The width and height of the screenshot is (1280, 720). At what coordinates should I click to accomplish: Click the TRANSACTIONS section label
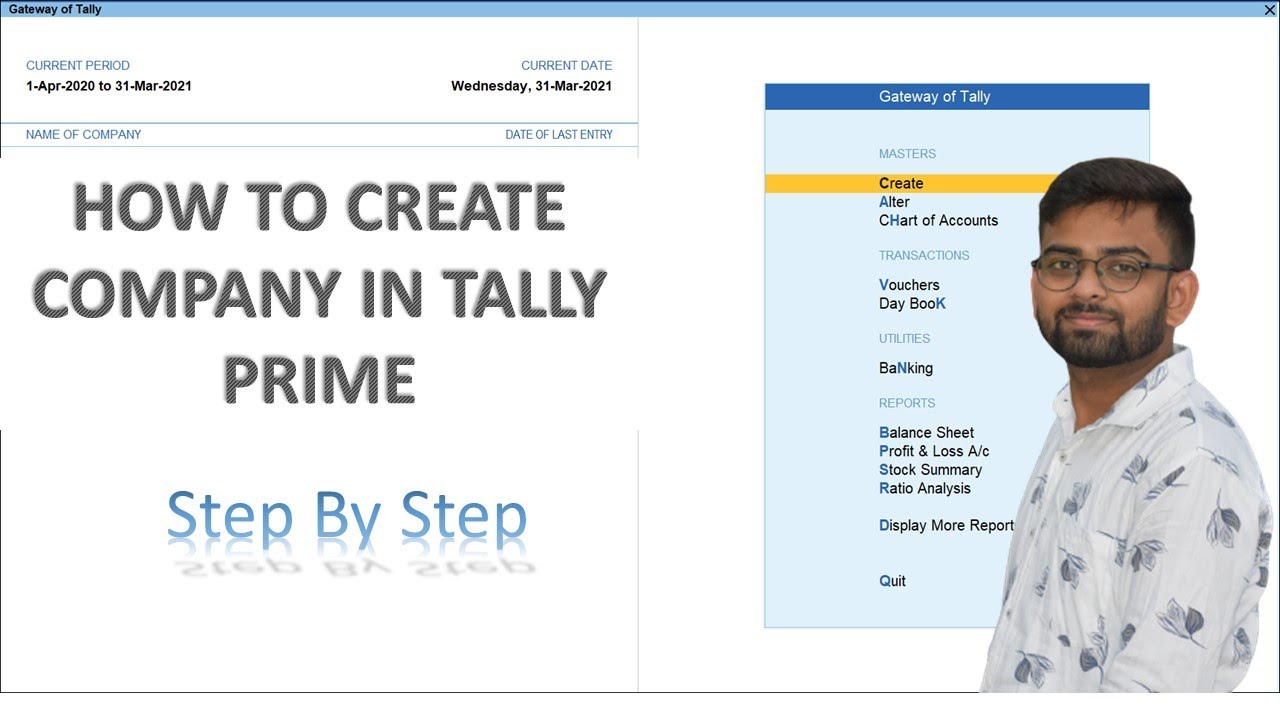click(924, 255)
